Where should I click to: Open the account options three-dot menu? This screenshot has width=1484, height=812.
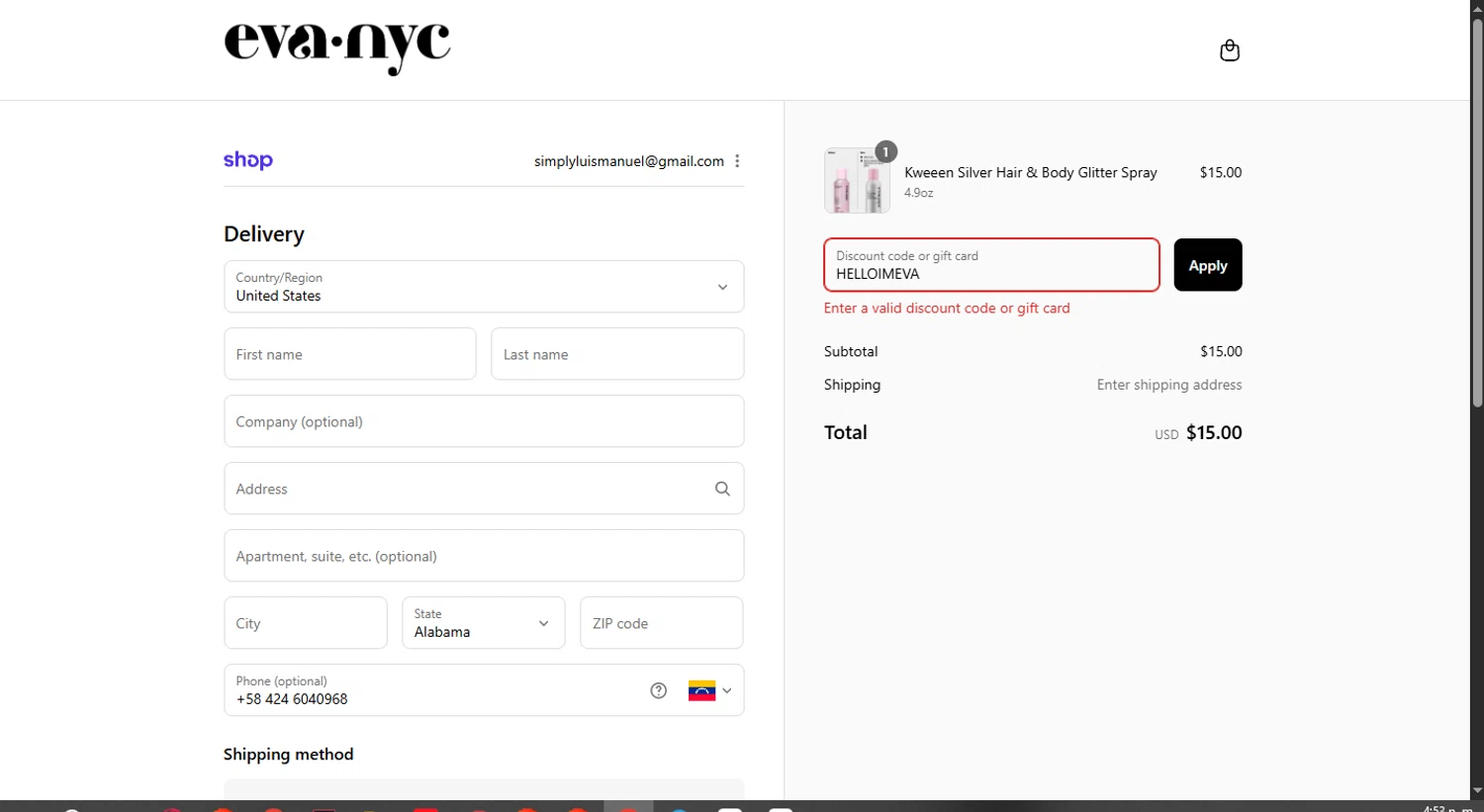click(737, 161)
